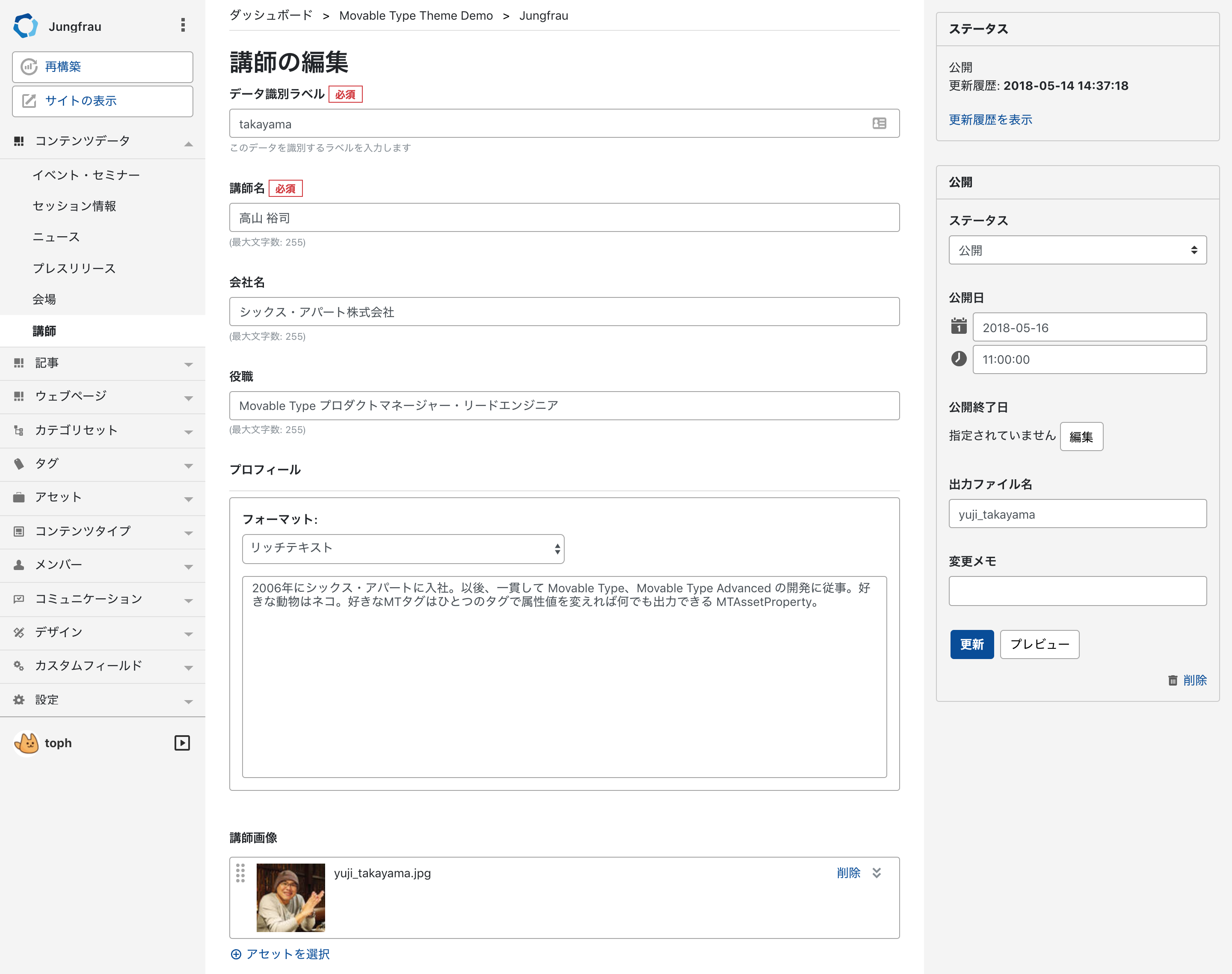This screenshot has height=974, width=1232.
Task: Open the リッチテキスト format dropdown
Action: click(403, 549)
